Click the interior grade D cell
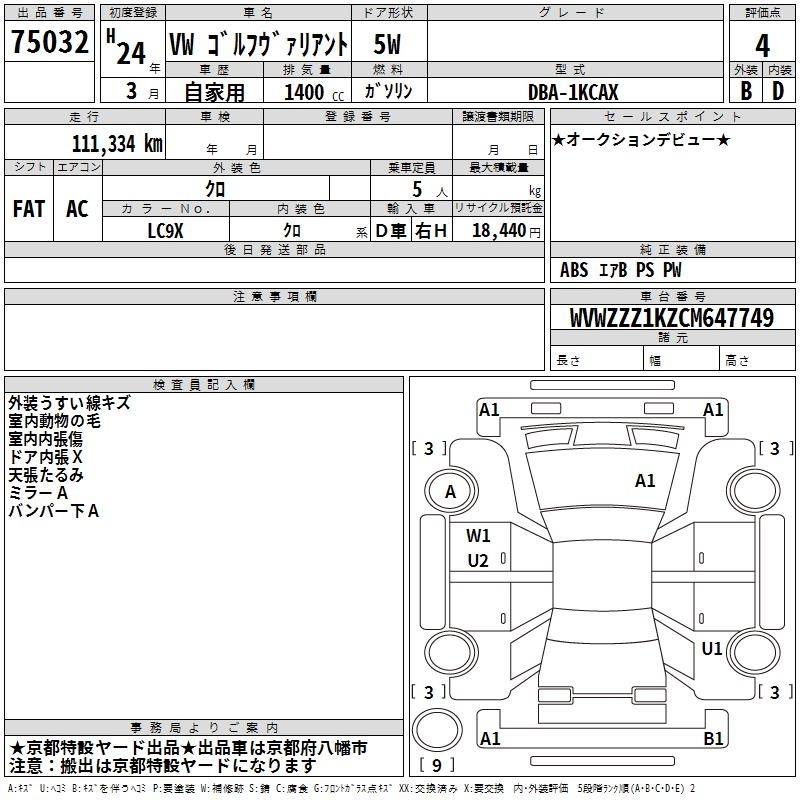 click(x=778, y=90)
